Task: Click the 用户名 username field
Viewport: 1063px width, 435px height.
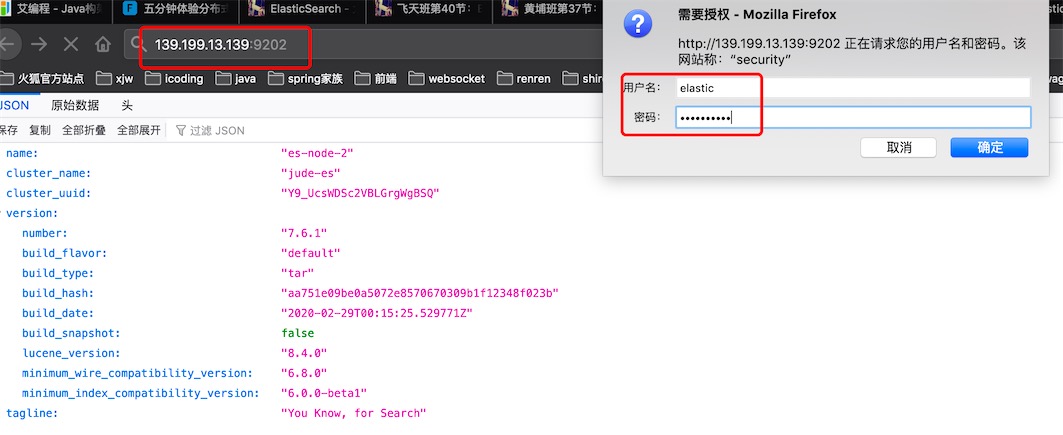Action: 852,87
